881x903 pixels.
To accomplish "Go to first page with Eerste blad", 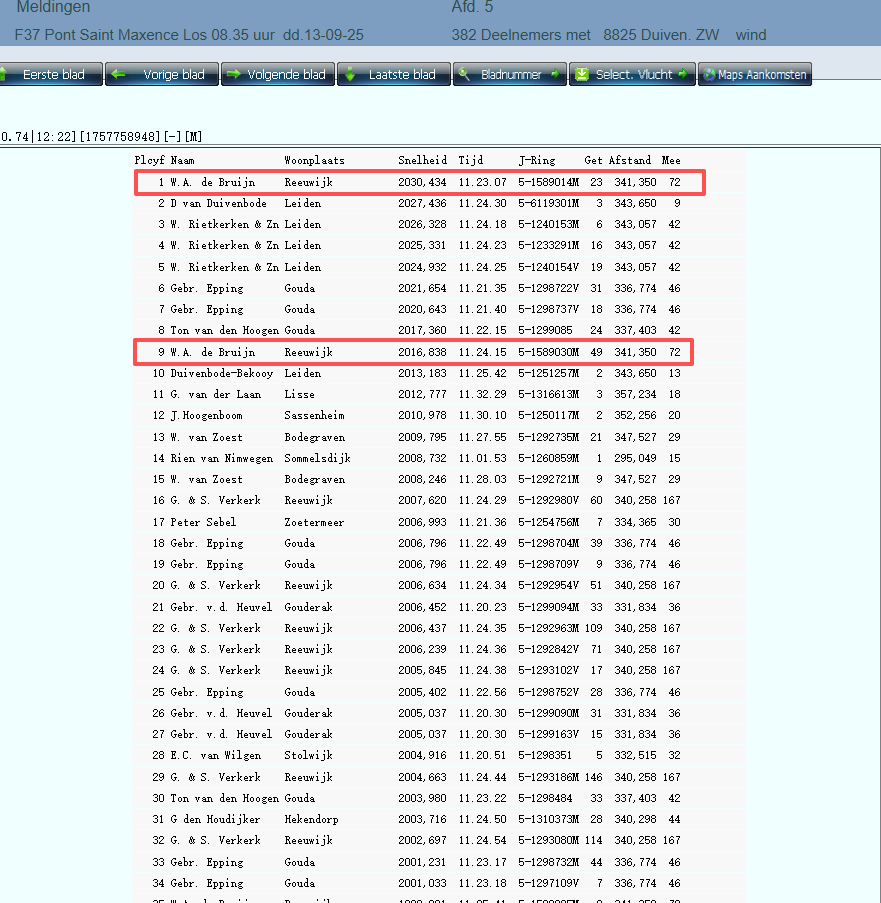I will [x=52, y=75].
